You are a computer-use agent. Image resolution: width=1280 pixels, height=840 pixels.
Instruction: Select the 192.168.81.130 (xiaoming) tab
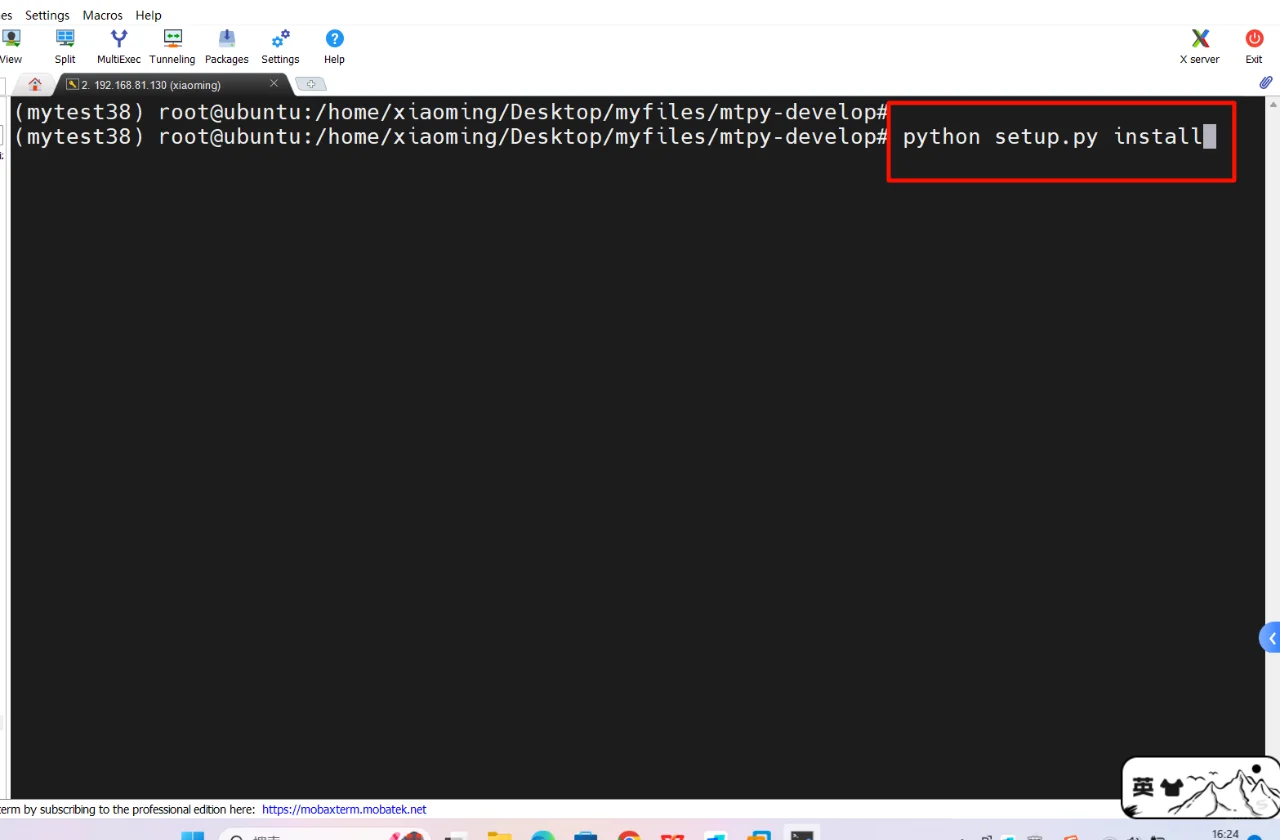click(171, 84)
